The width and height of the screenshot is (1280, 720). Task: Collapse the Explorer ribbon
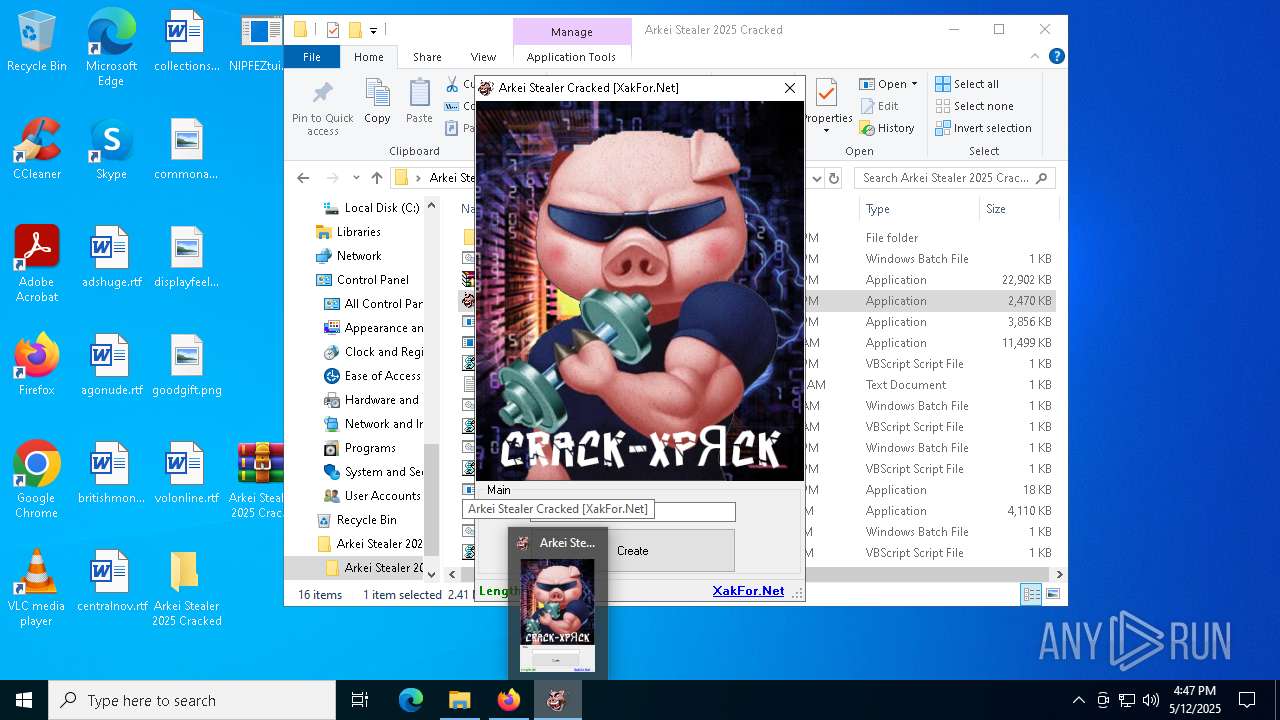[1037, 57]
